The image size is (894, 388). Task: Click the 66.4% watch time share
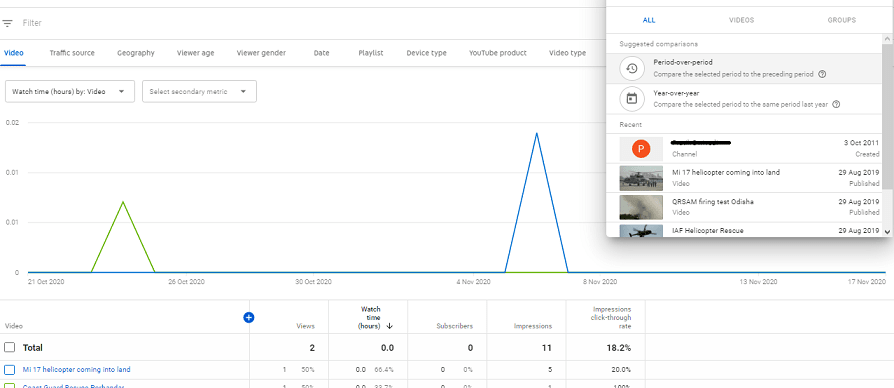[385, 370]
